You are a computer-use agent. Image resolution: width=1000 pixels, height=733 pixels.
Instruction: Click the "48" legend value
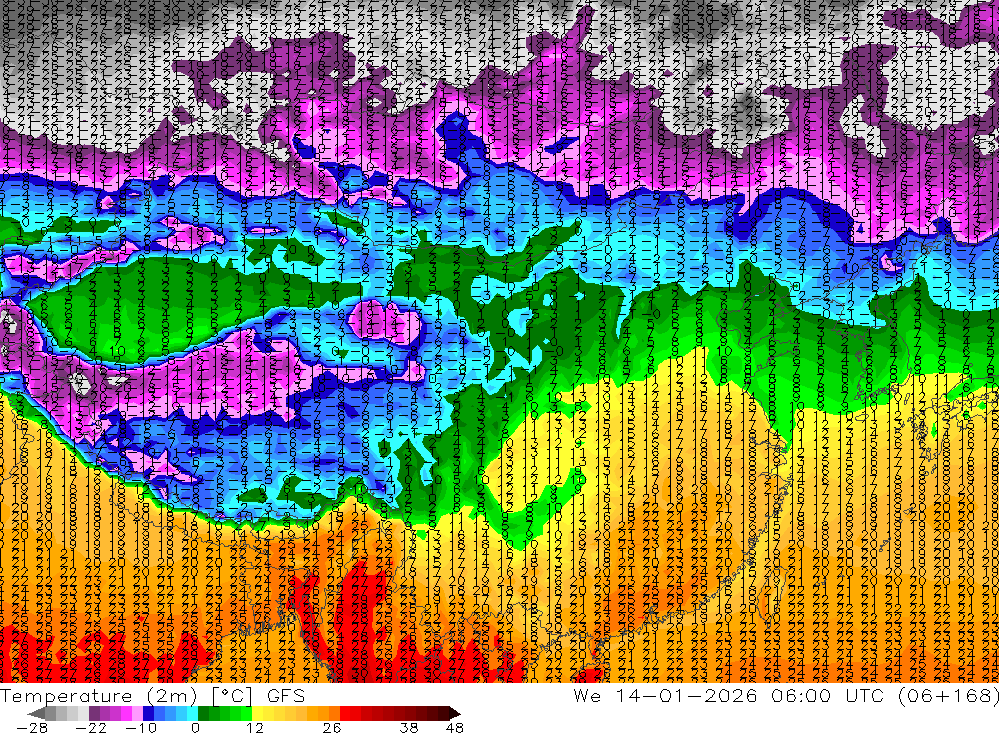click(x=454, y=728)
